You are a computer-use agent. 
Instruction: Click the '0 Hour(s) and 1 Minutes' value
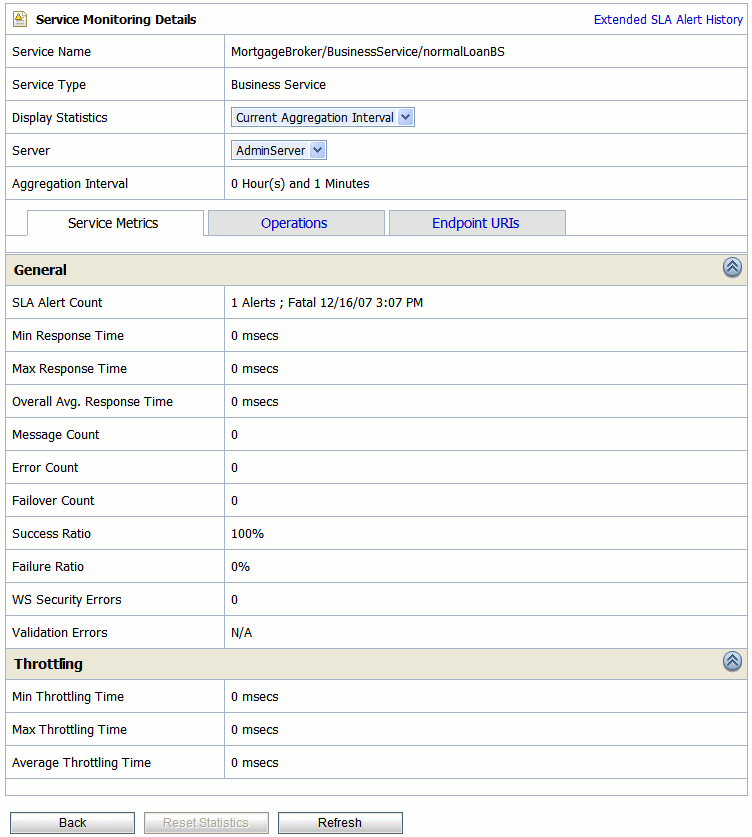click(x=300, y=184)
